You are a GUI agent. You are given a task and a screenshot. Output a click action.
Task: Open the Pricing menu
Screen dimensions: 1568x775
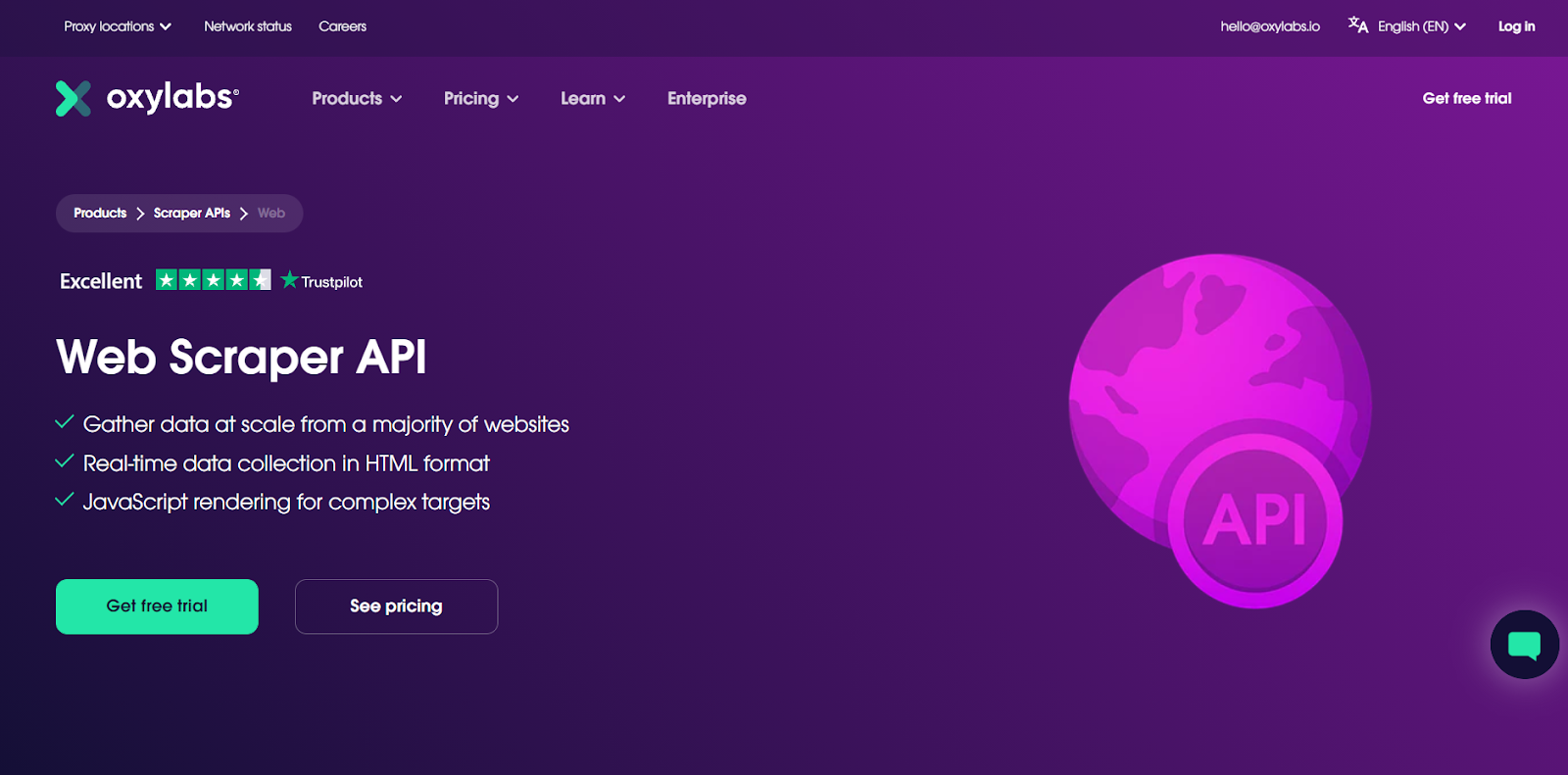pyautogui.click(x=481, y=98)
